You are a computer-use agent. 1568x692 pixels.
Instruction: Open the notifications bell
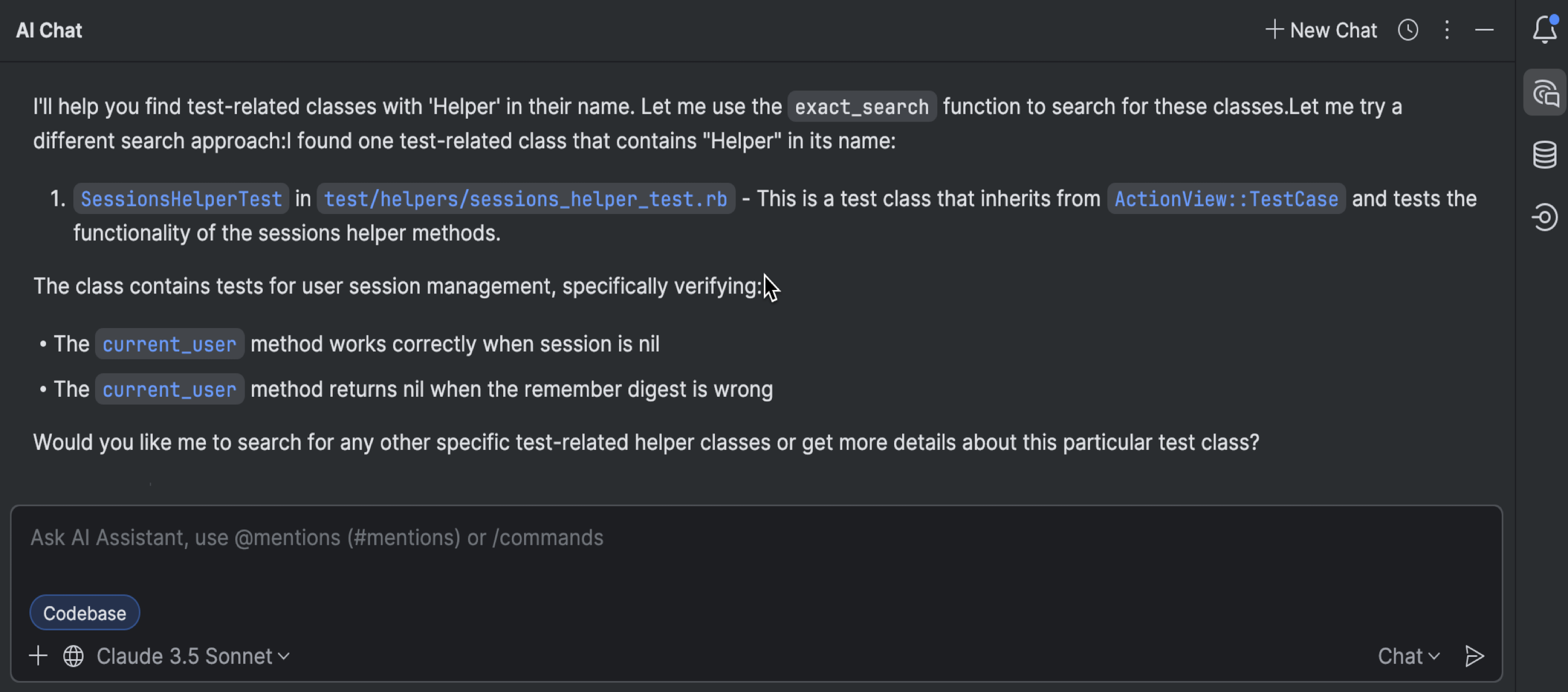point(1544,30)
